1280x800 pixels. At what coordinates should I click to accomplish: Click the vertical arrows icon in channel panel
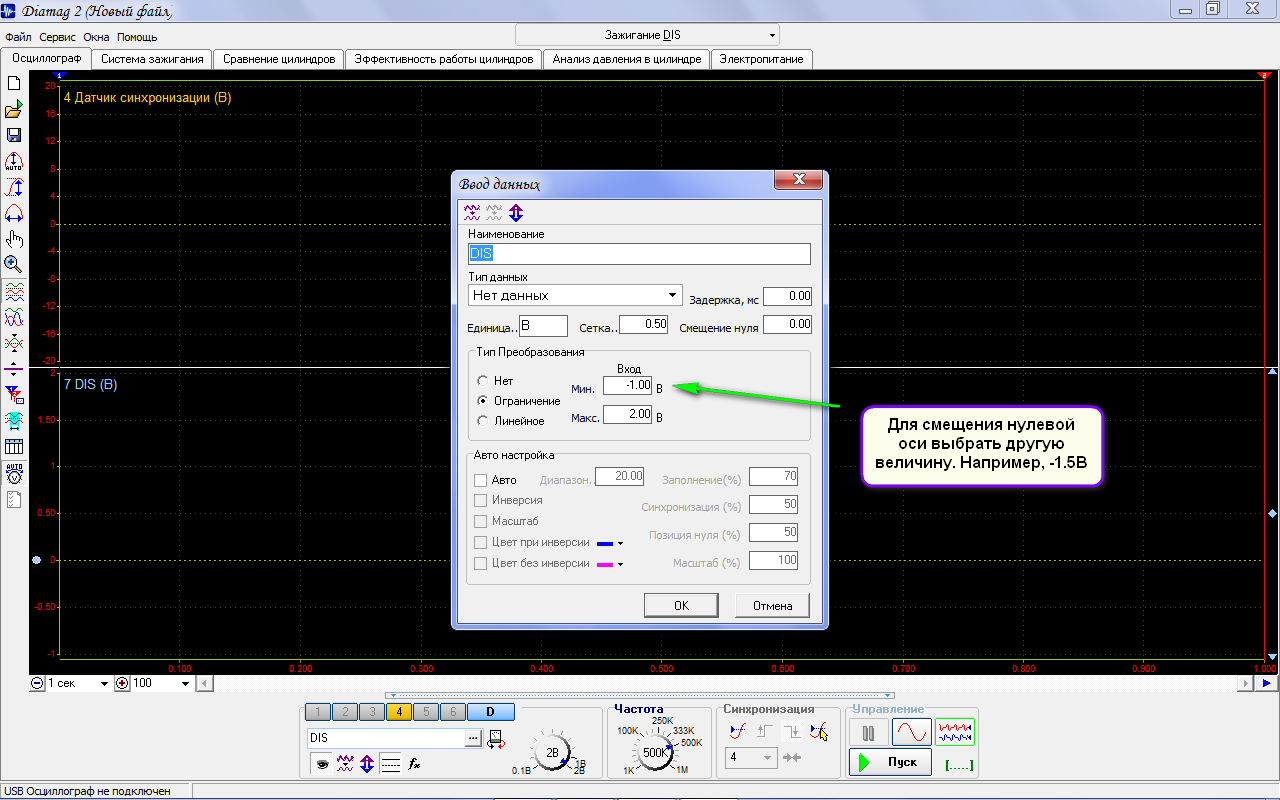[x=367, y=763]
